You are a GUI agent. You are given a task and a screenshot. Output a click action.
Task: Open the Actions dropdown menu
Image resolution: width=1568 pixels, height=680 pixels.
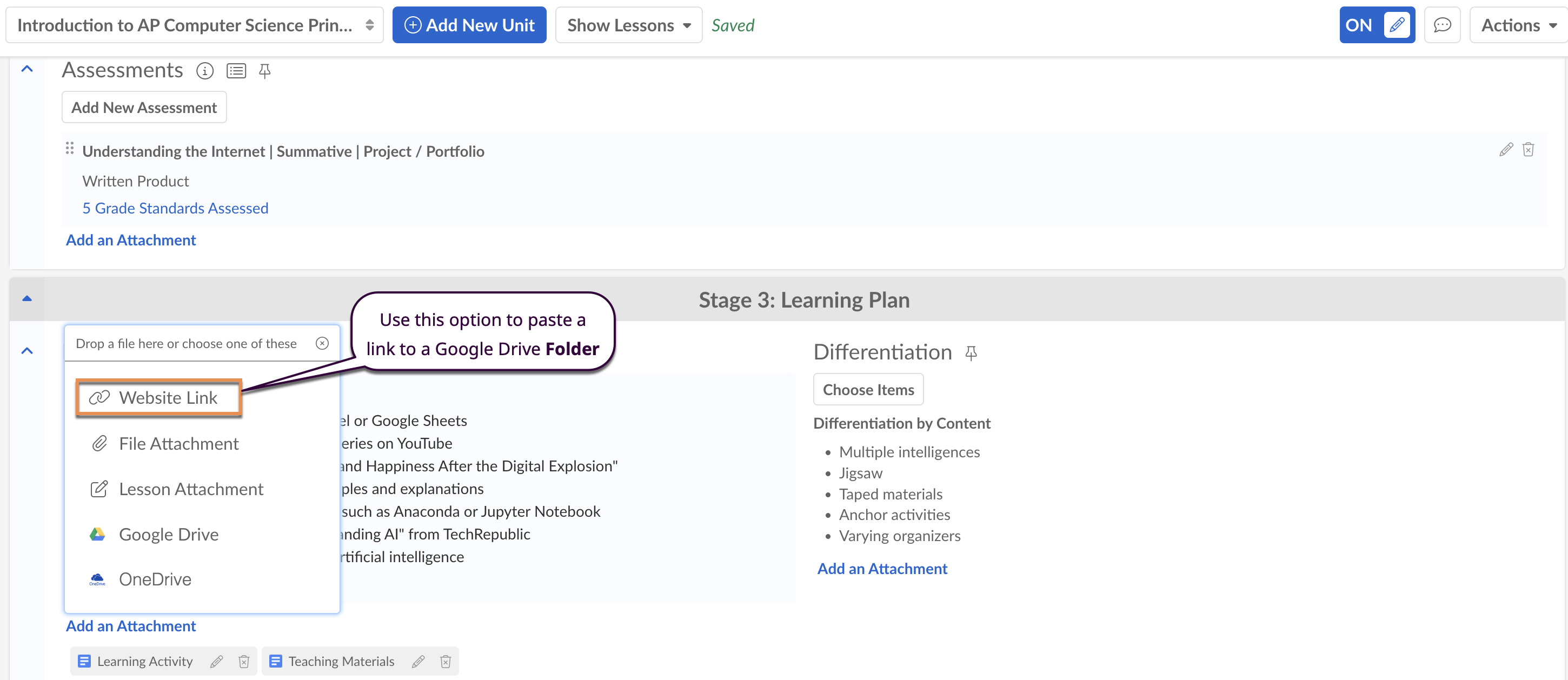(1518, 25)
